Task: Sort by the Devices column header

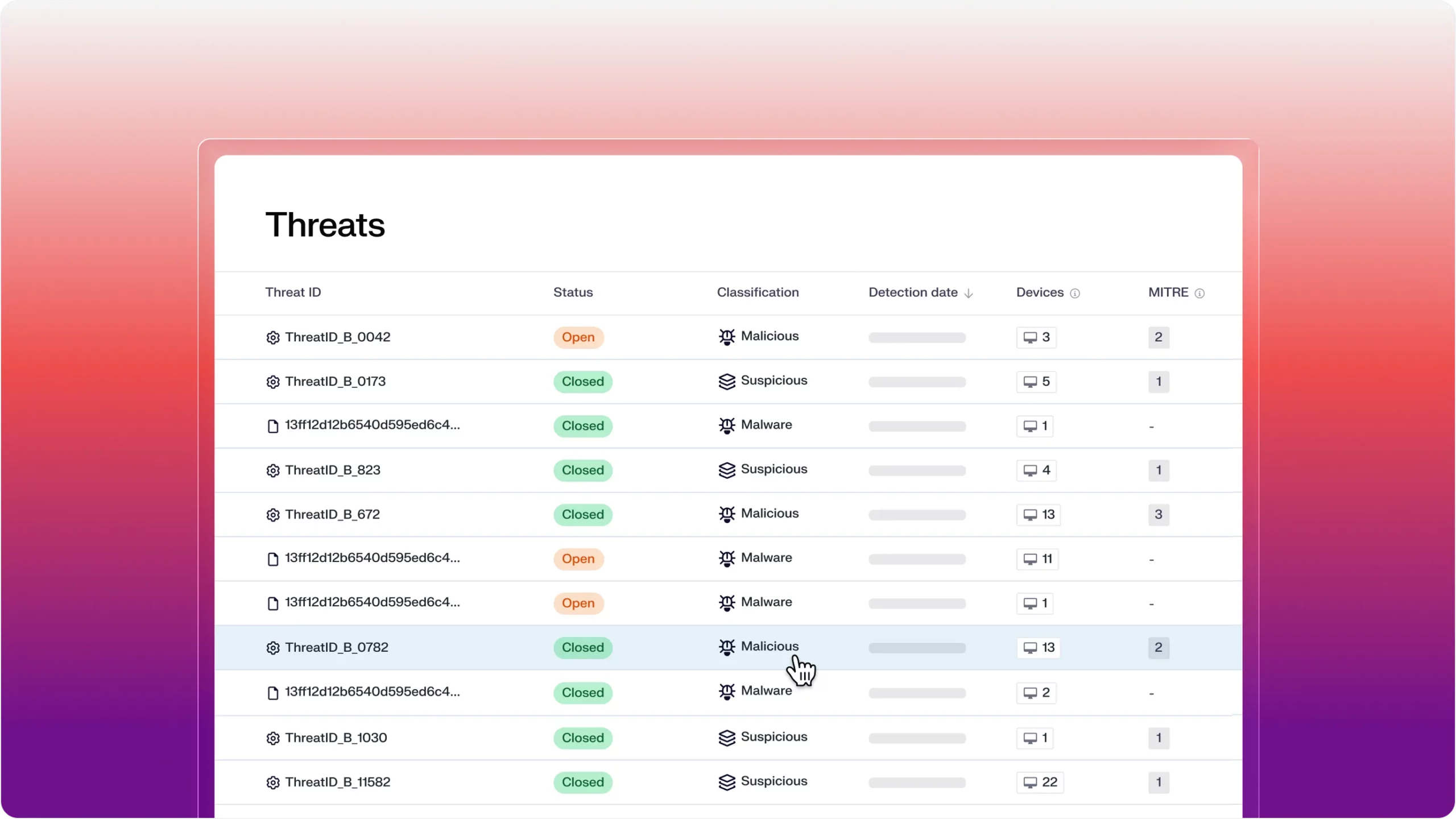Action: 1040,292
